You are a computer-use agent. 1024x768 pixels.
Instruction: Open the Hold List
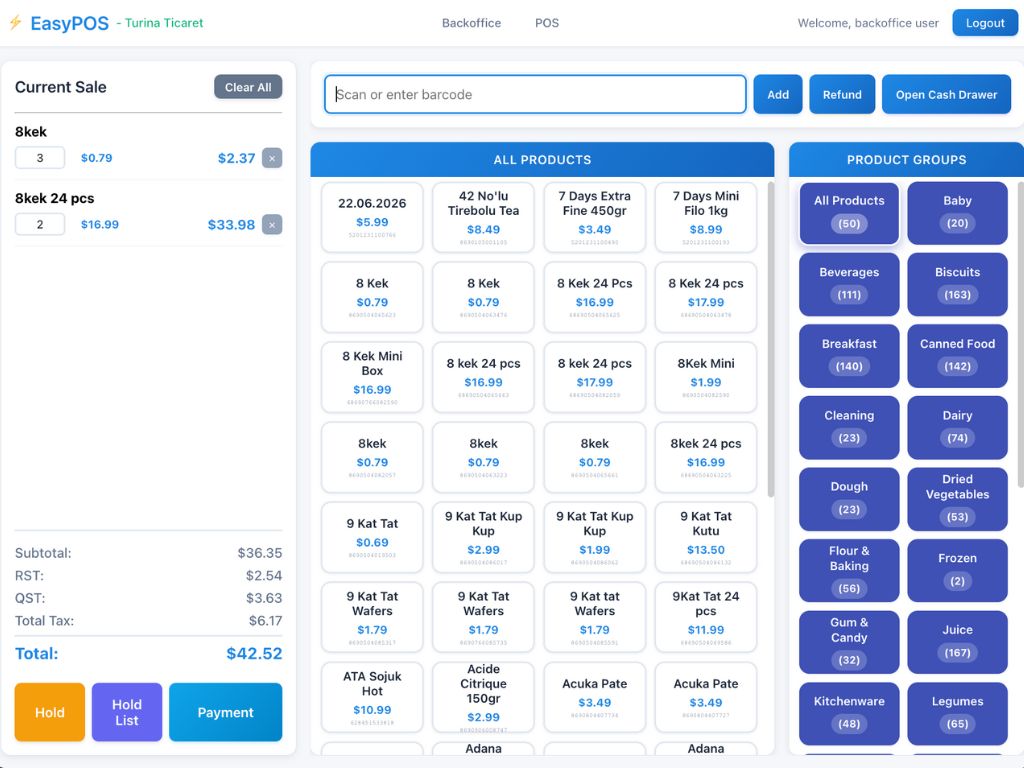point(127,712)
